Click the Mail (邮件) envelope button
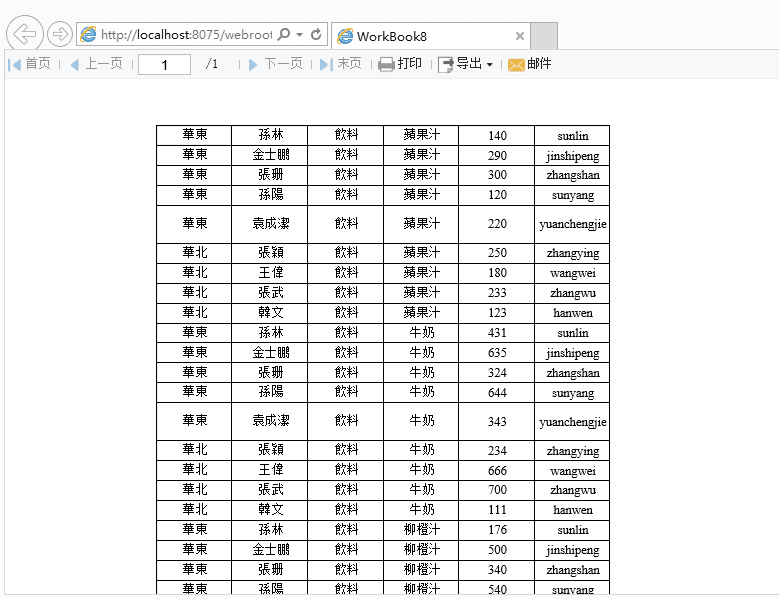Viewport: 779px width, 599px height. (x=530, y=64)
